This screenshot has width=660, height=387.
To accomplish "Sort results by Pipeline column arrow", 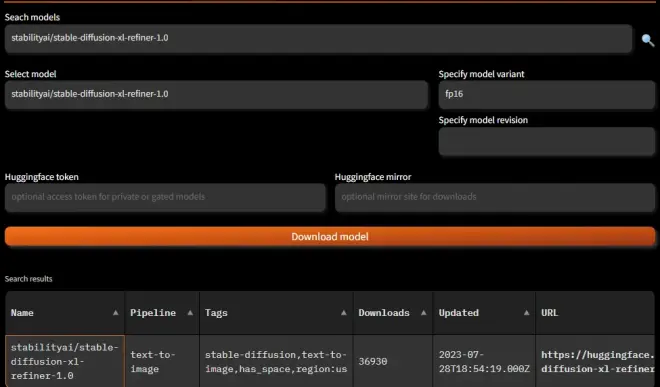I will coord(190,312).
